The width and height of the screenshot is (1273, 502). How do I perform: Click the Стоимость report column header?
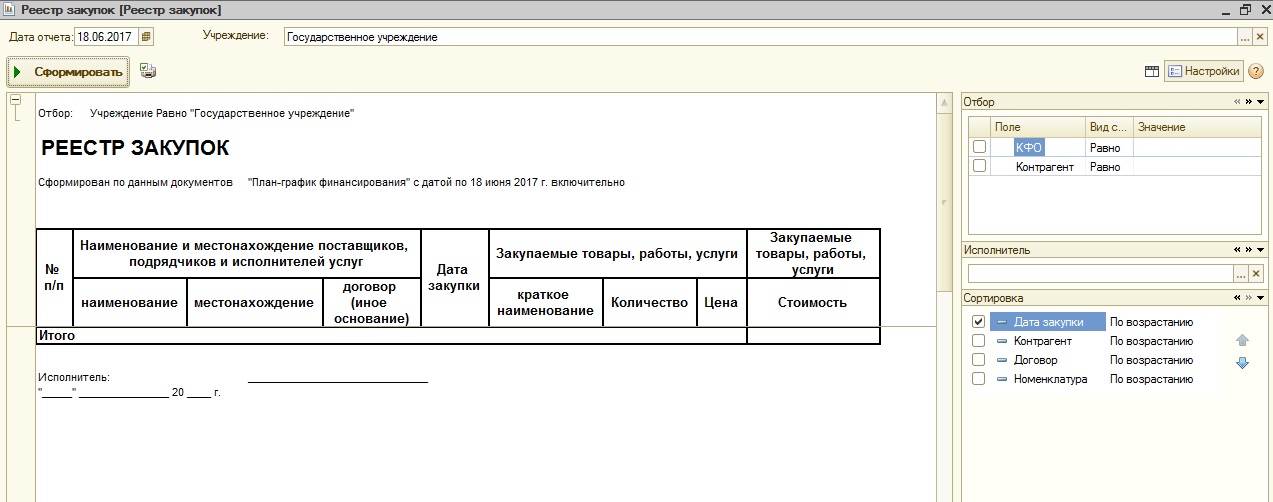(x=813, y=302)
